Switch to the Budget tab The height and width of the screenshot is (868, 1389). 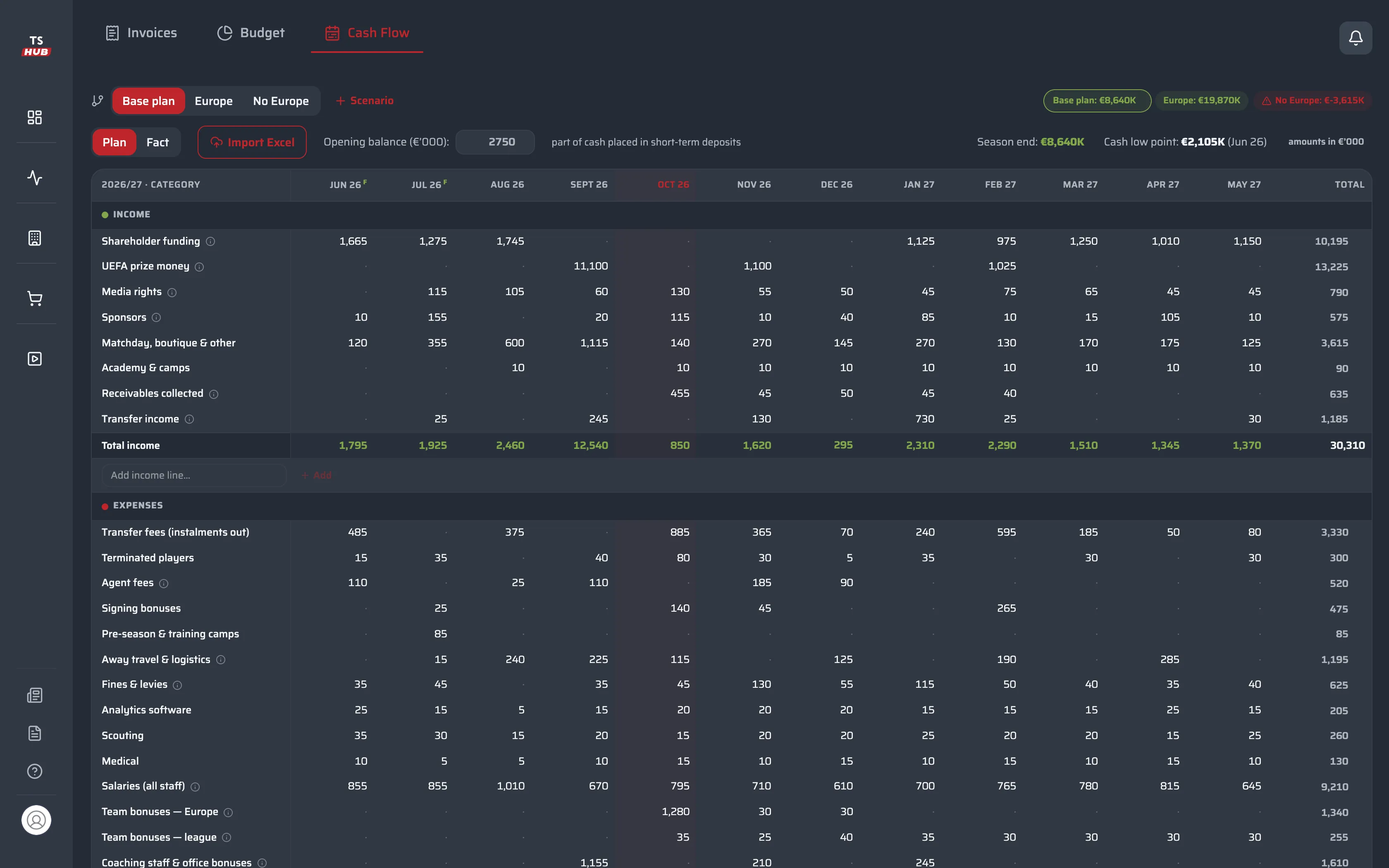[x=251, y=33]
